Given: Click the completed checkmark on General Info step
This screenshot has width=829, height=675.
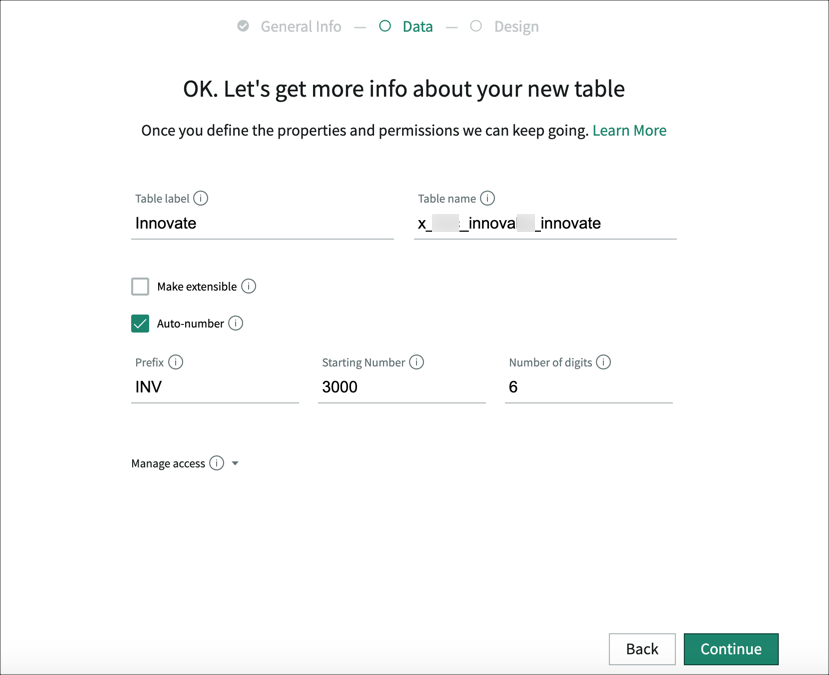Looking at the screenshot, I should coord(241,26).
